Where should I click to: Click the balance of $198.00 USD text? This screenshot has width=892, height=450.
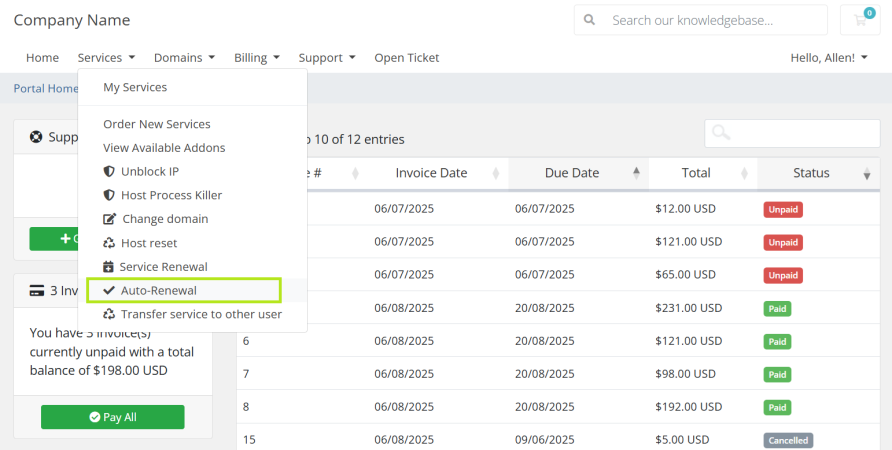click(98, 370)
